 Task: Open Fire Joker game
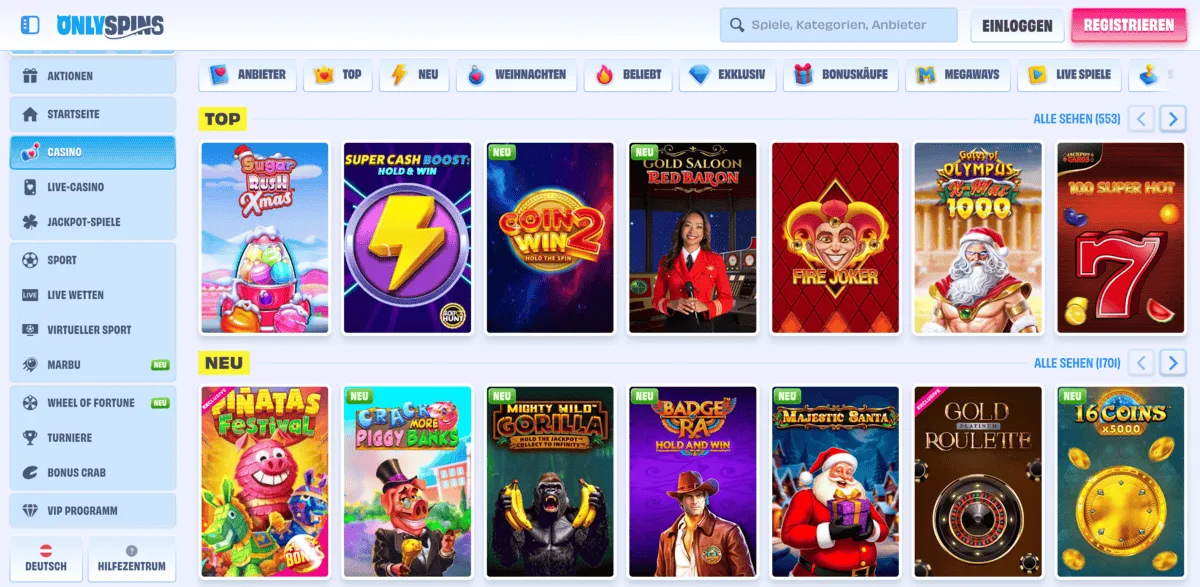point(835,238)
